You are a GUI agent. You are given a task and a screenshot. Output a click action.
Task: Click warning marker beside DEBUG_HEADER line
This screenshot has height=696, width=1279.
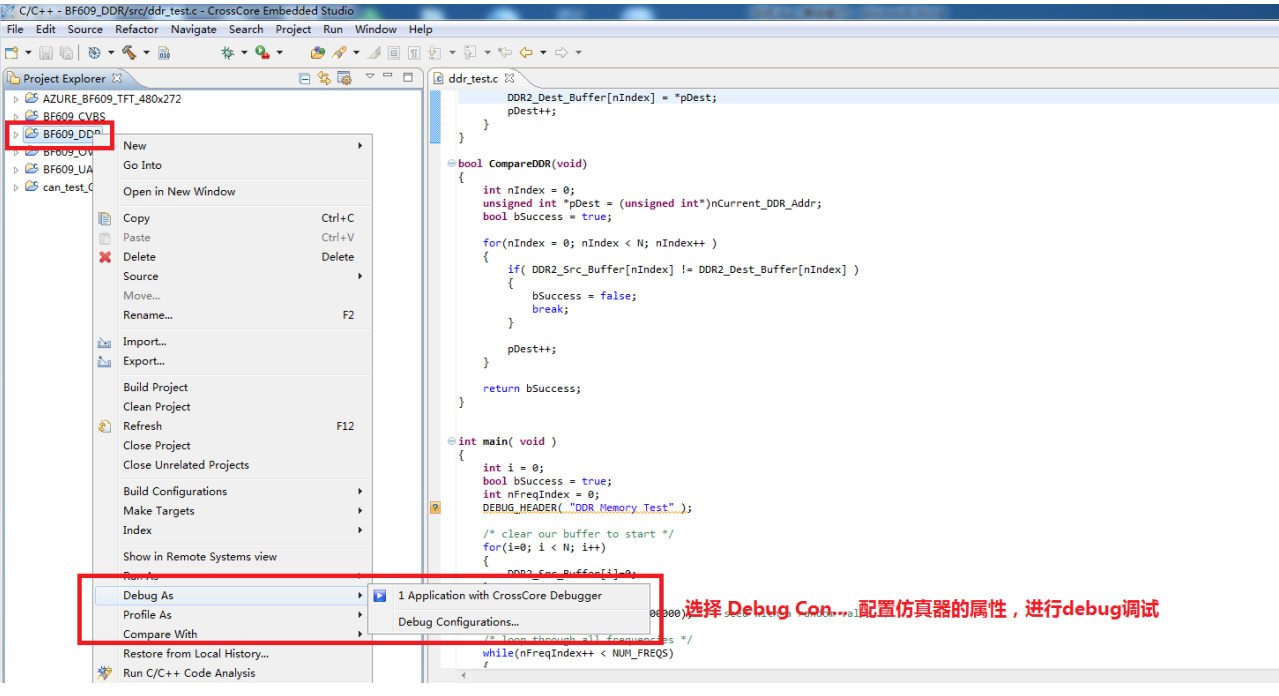[435, 508]
